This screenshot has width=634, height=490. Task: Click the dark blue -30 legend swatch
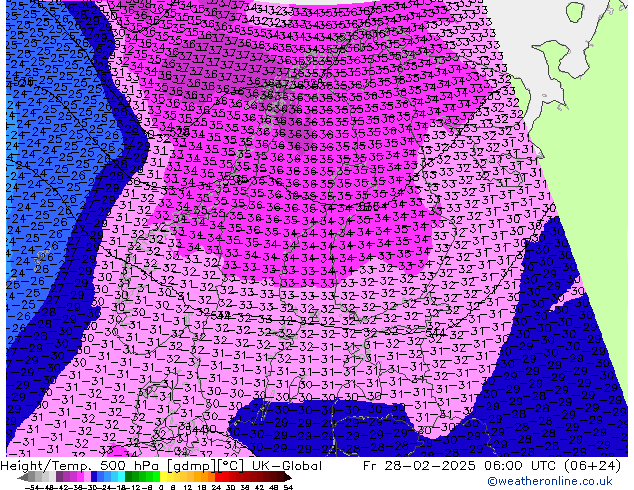pyautogui.click(x=94, y=477)
